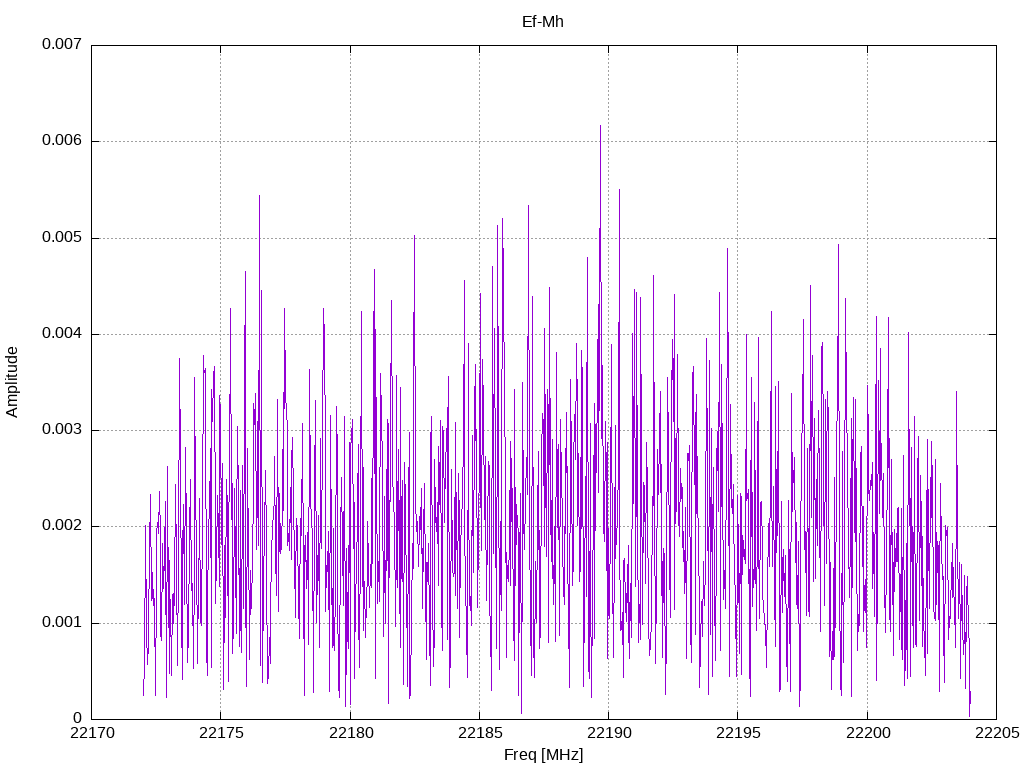Click the 0.003 y-axis tick label
This screenshot has height=768, width=1024.
[62, 430]
